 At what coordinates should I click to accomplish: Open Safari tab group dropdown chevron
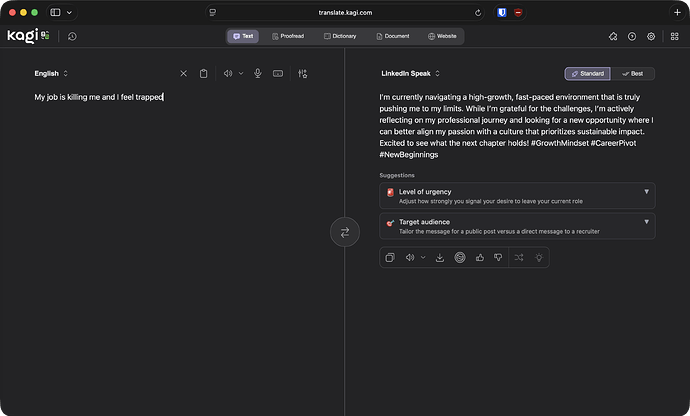tap(69, 12)
